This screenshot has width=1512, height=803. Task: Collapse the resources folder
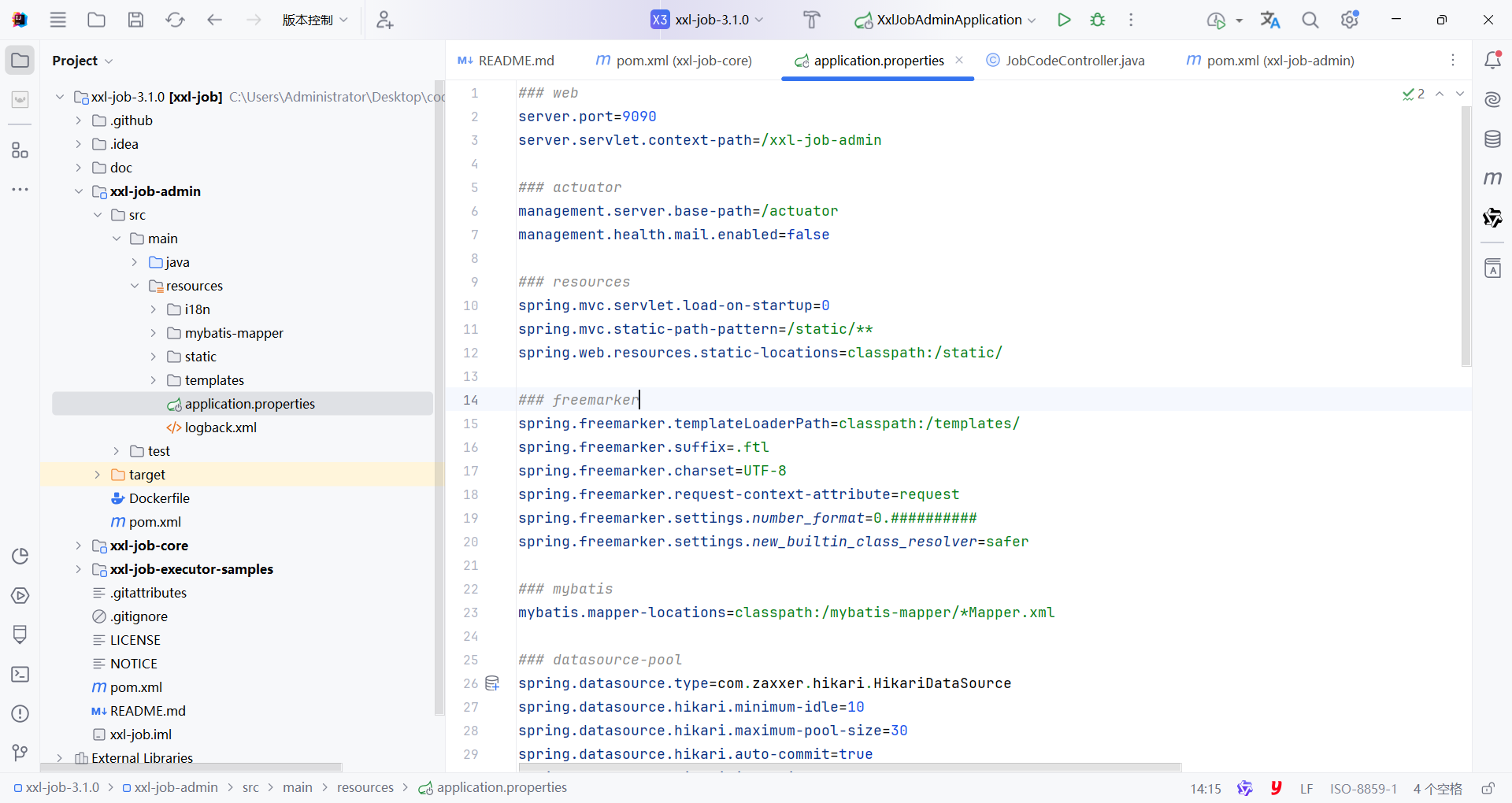(x=135, y=286)
